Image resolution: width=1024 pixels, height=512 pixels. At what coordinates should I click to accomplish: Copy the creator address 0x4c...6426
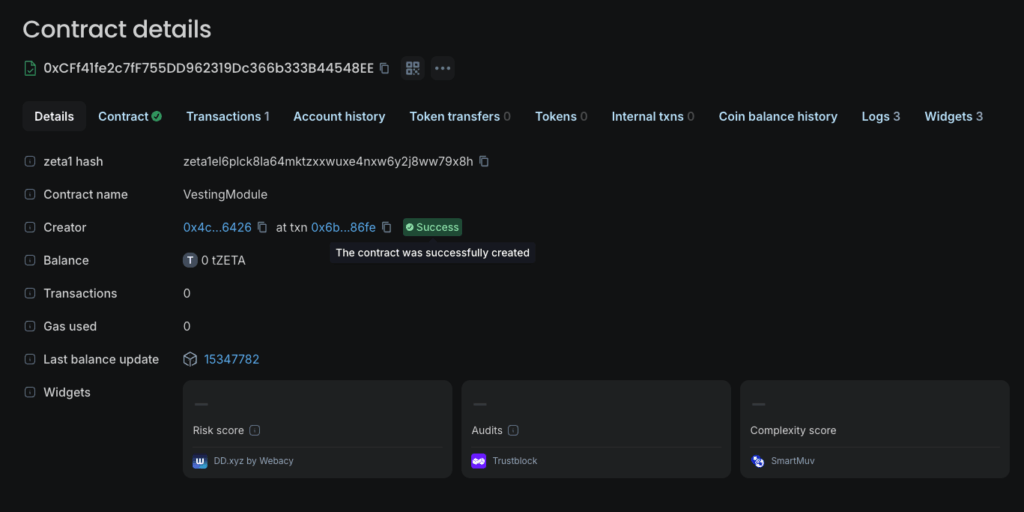pyautogui.click(x=262, y=227)
